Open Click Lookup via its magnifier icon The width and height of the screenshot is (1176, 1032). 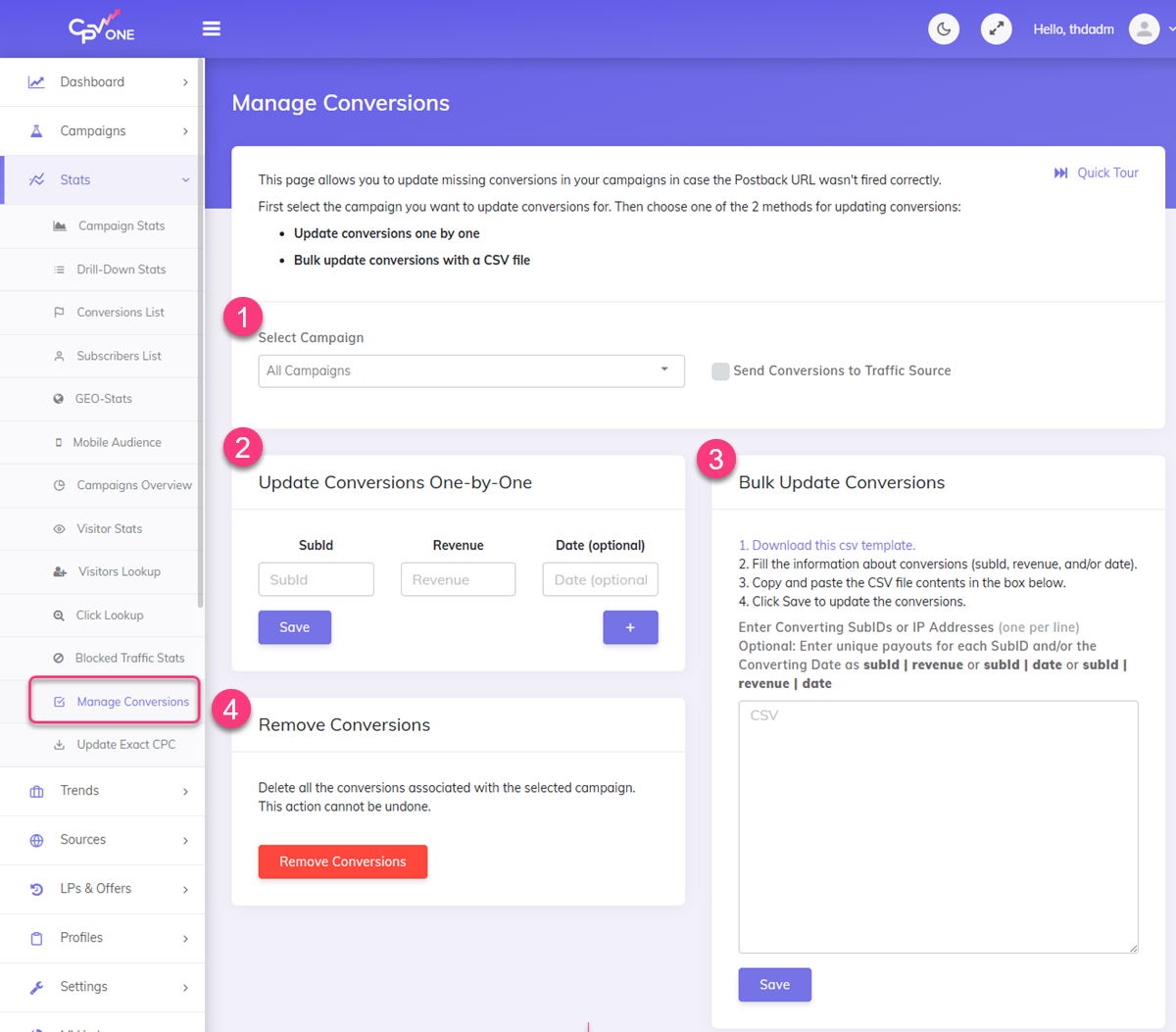tap(61, 614)
